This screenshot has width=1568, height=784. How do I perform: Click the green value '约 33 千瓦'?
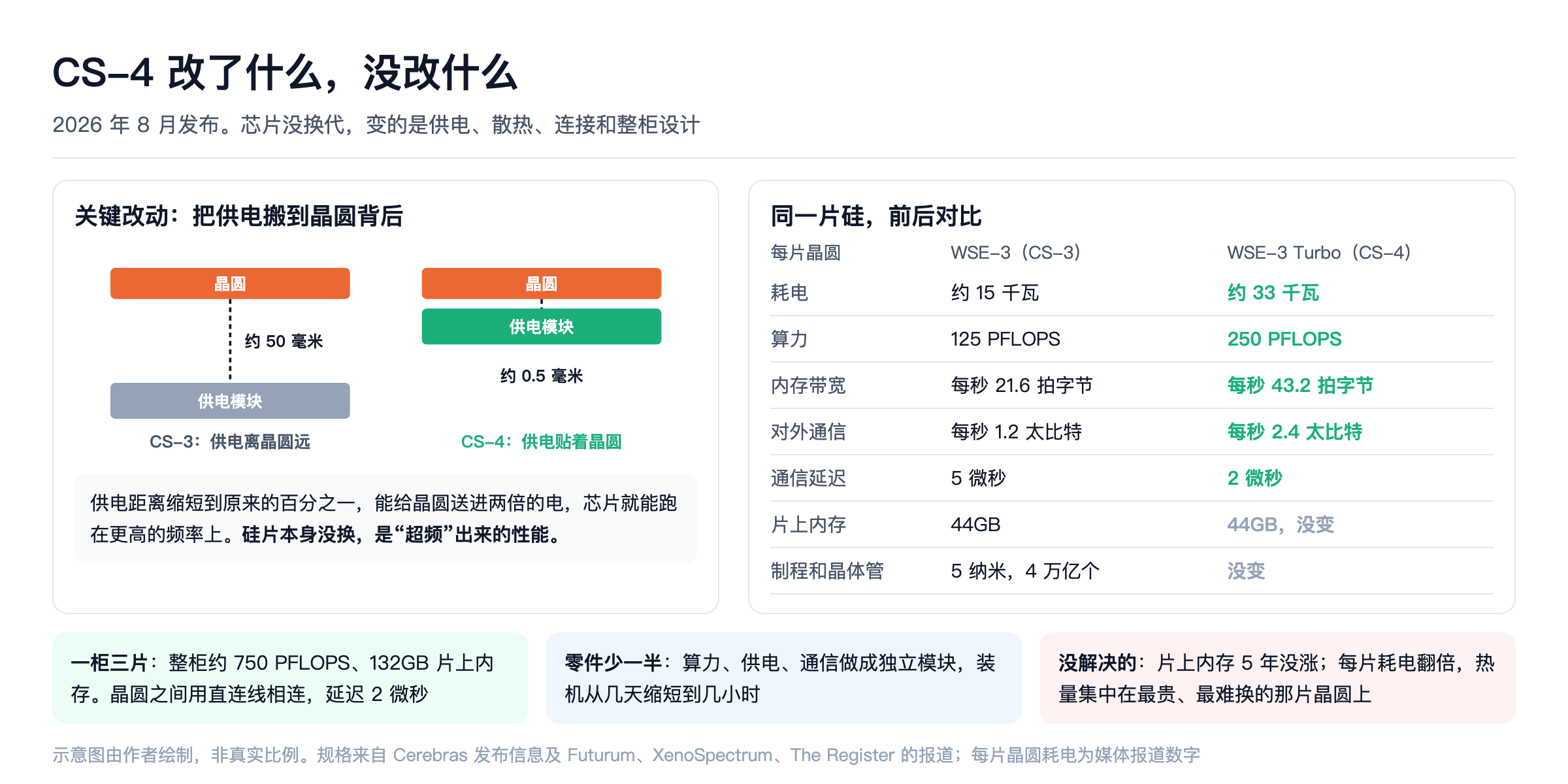[x=1273, y=293]
